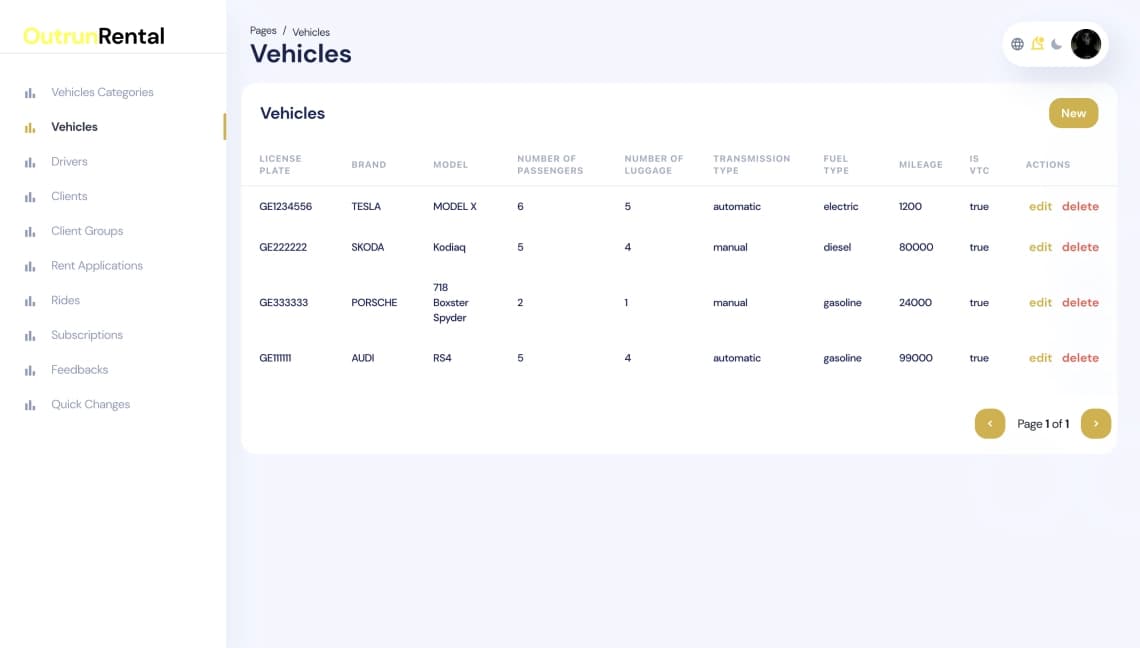Open Client Groups in sidebar
The height and width of the screenshot is (648, 1140).
pyautogui.click(x=87, y=231)
